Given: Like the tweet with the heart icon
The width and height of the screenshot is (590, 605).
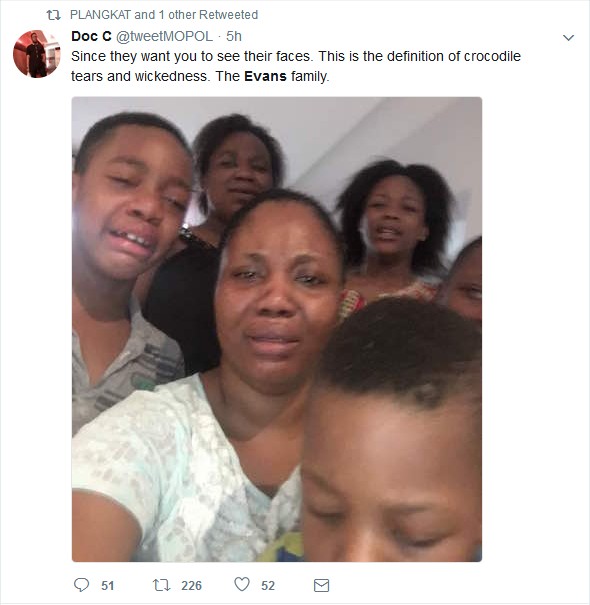Looking at the screenshot, I should (242, 584).
